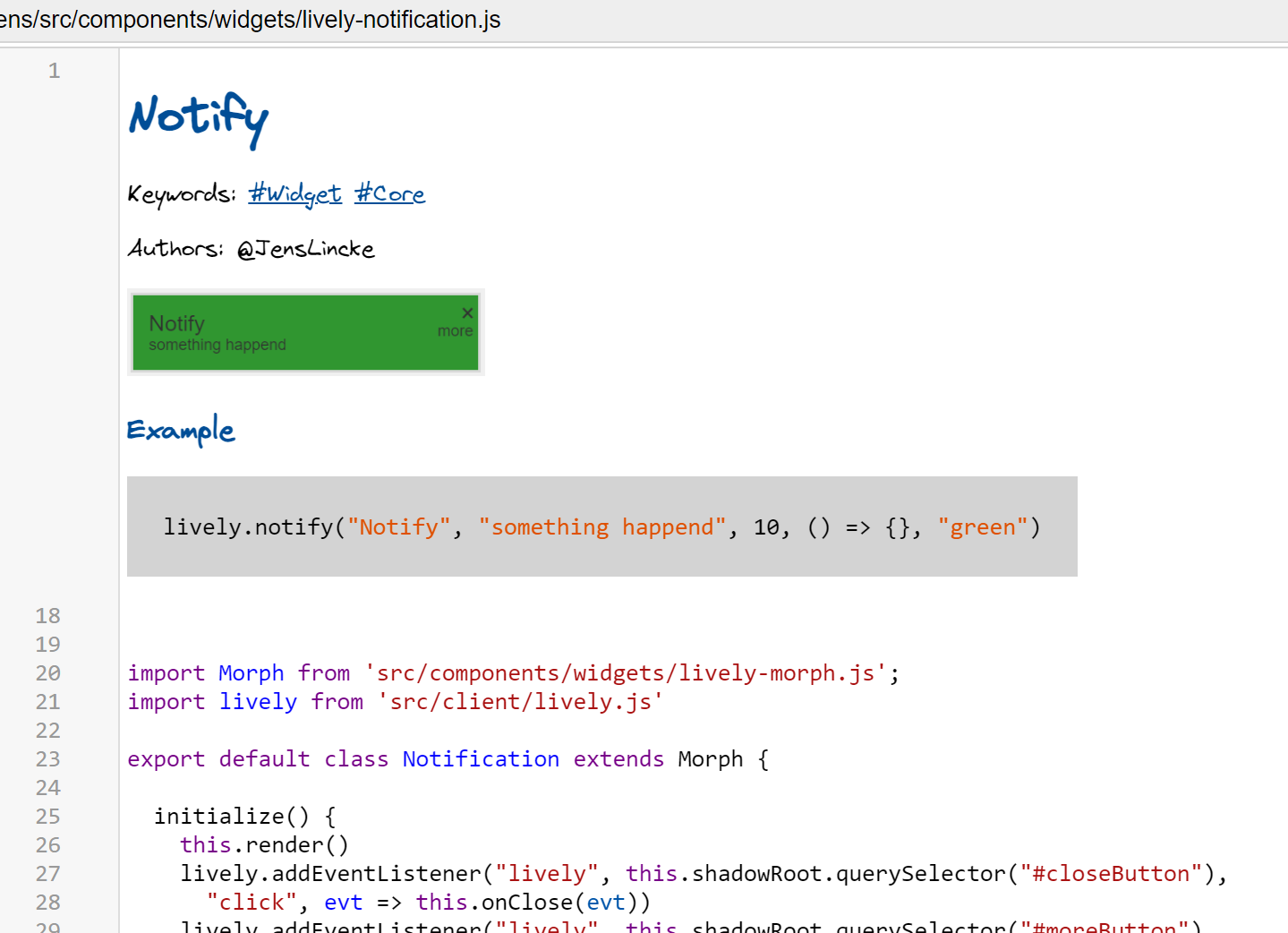The height and width of the screenshot is (933, 1288).
Task: Click line number 20 in the gutter
Action: (x=48, y=673)
